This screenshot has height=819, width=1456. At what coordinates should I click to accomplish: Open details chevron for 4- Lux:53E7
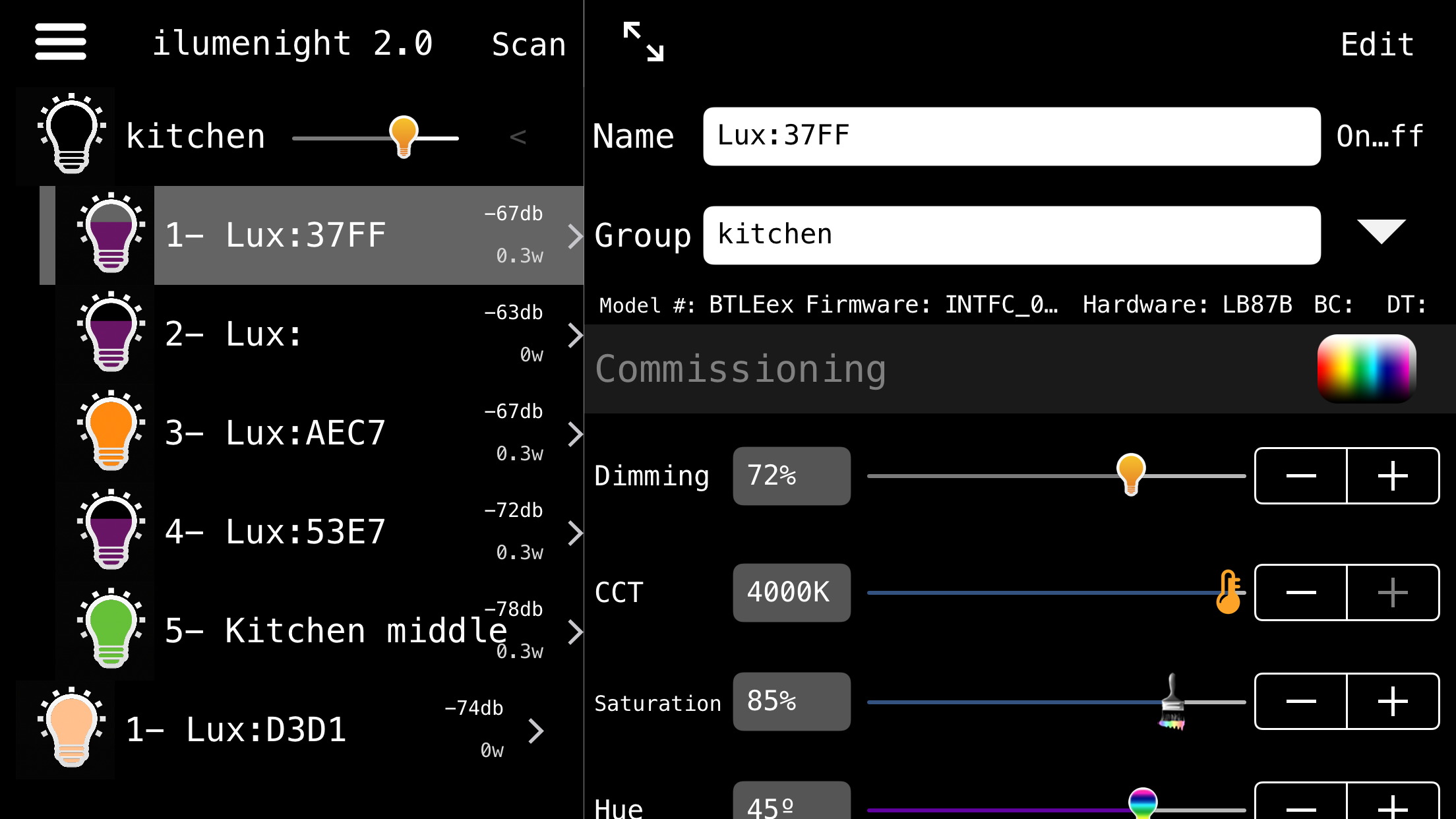click(x=575, y=533)
